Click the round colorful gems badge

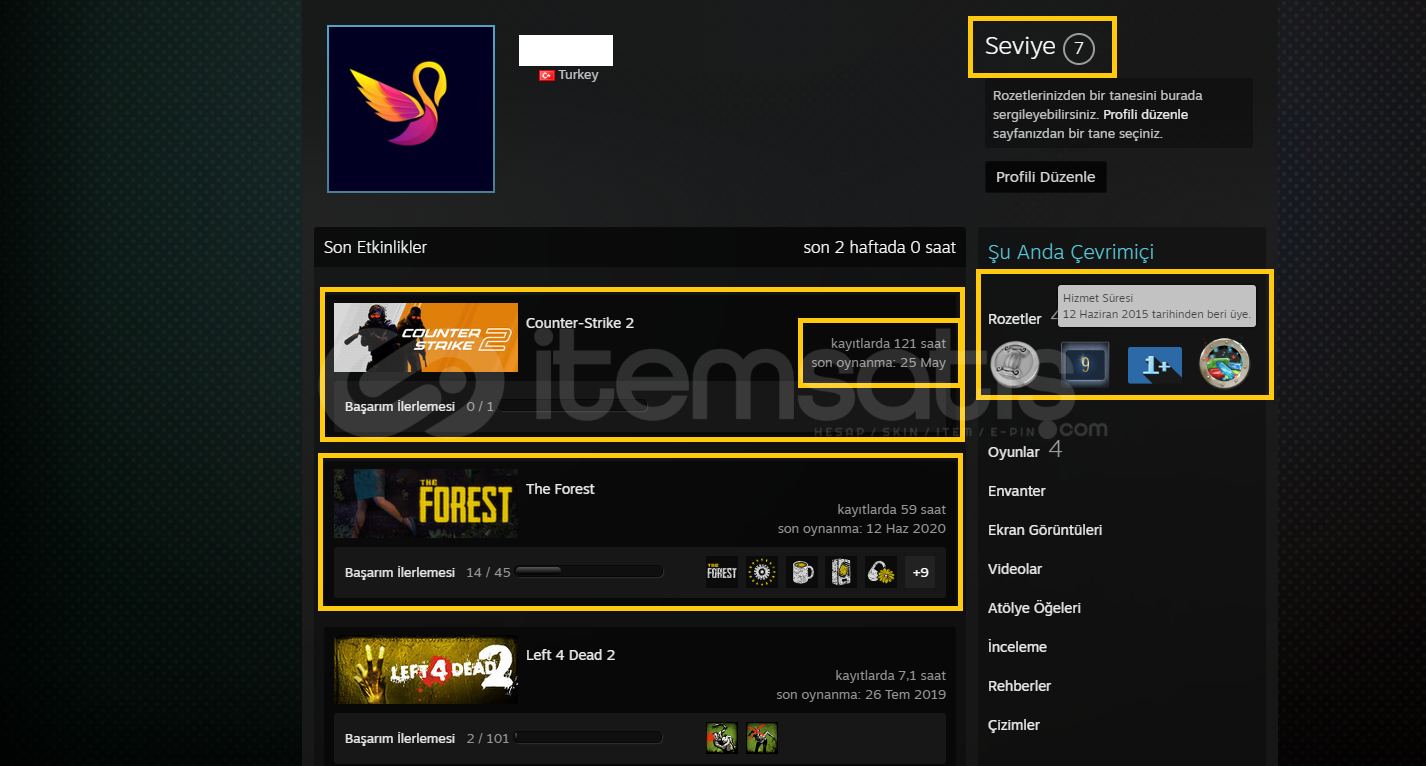pos(1224,364)
